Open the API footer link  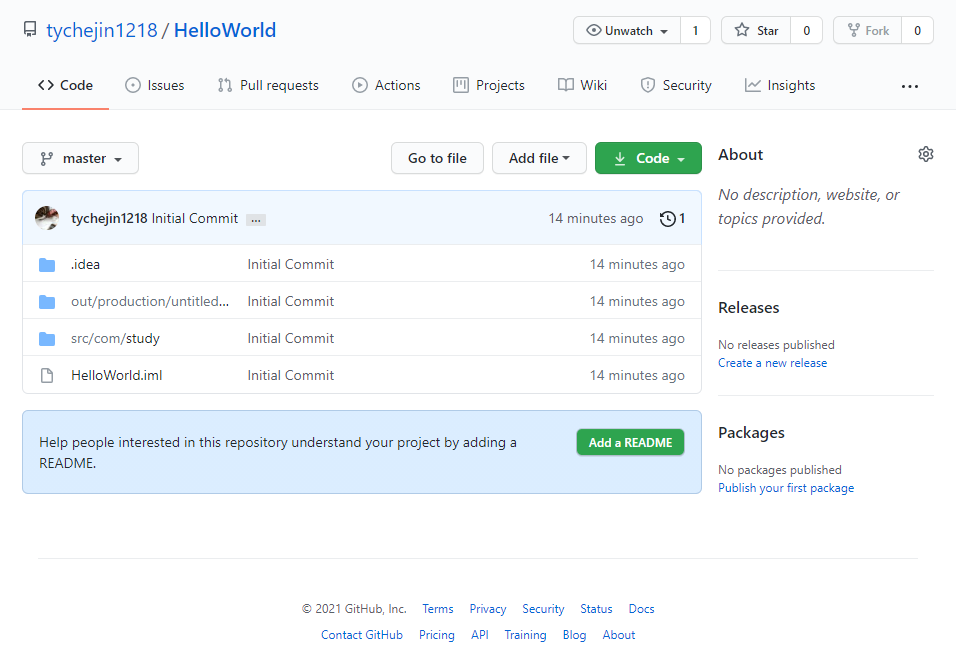click(x=480, y=635)
